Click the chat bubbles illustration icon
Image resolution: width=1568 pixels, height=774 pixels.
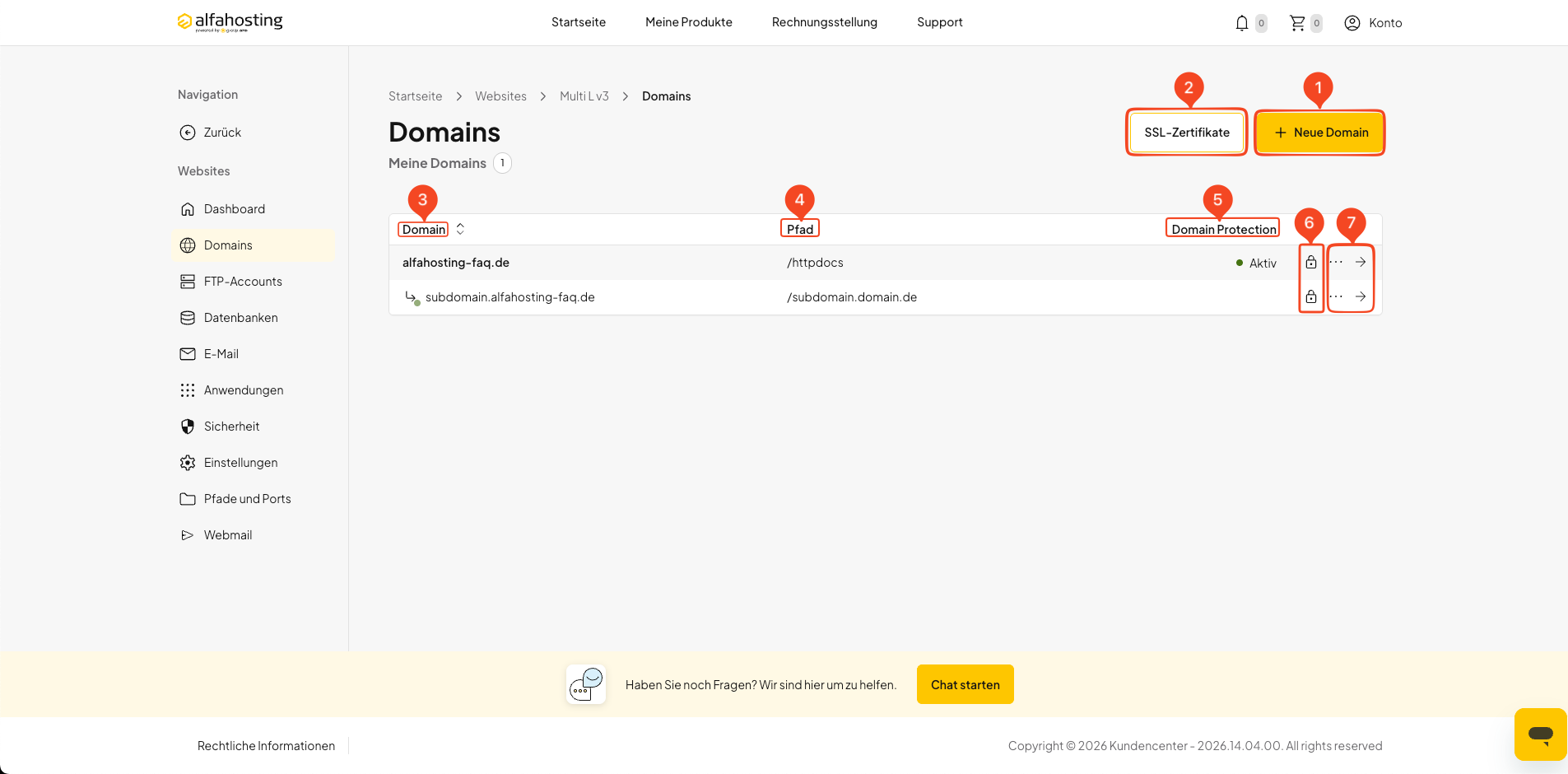(x=586, y=684)
